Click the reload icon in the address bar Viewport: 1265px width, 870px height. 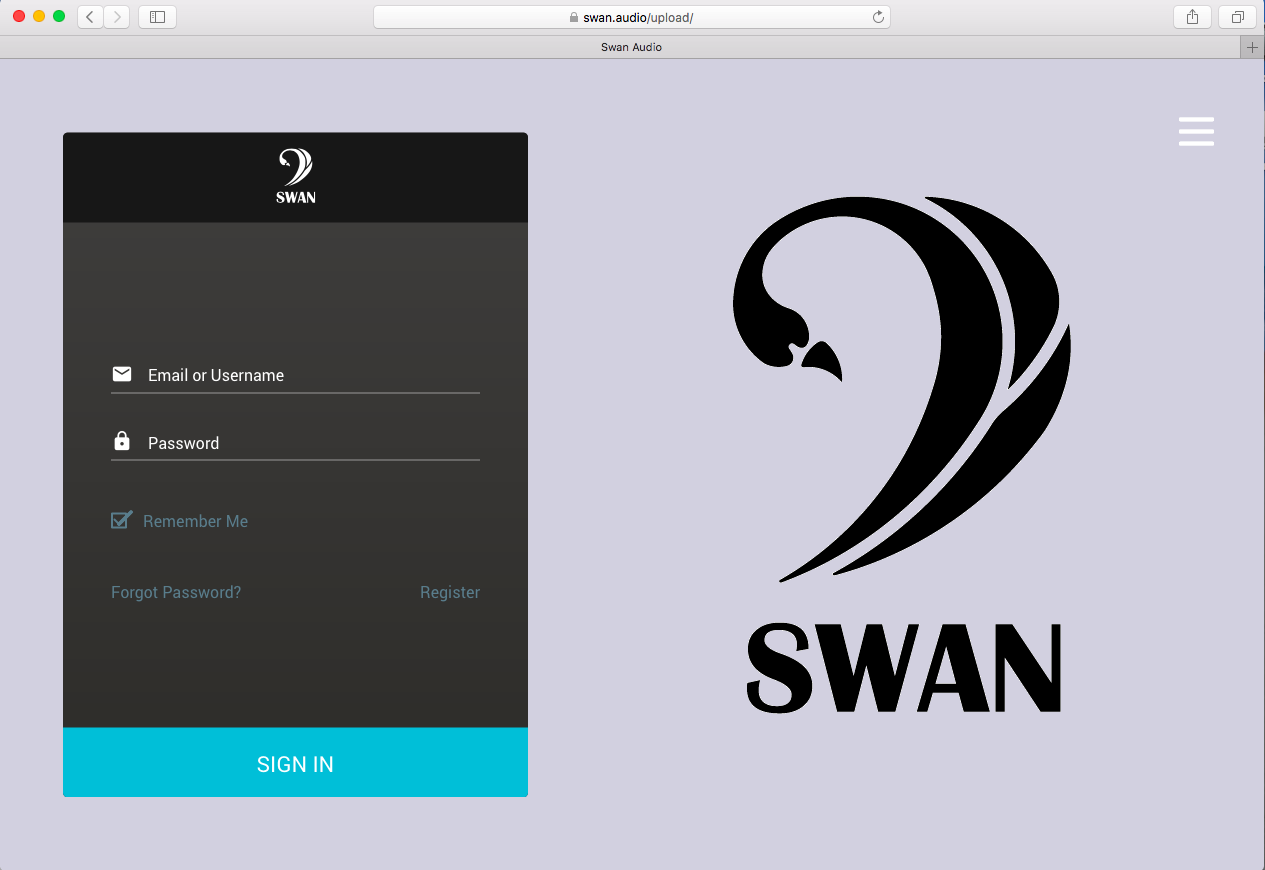pyautogui.click(x=877, y=16)
